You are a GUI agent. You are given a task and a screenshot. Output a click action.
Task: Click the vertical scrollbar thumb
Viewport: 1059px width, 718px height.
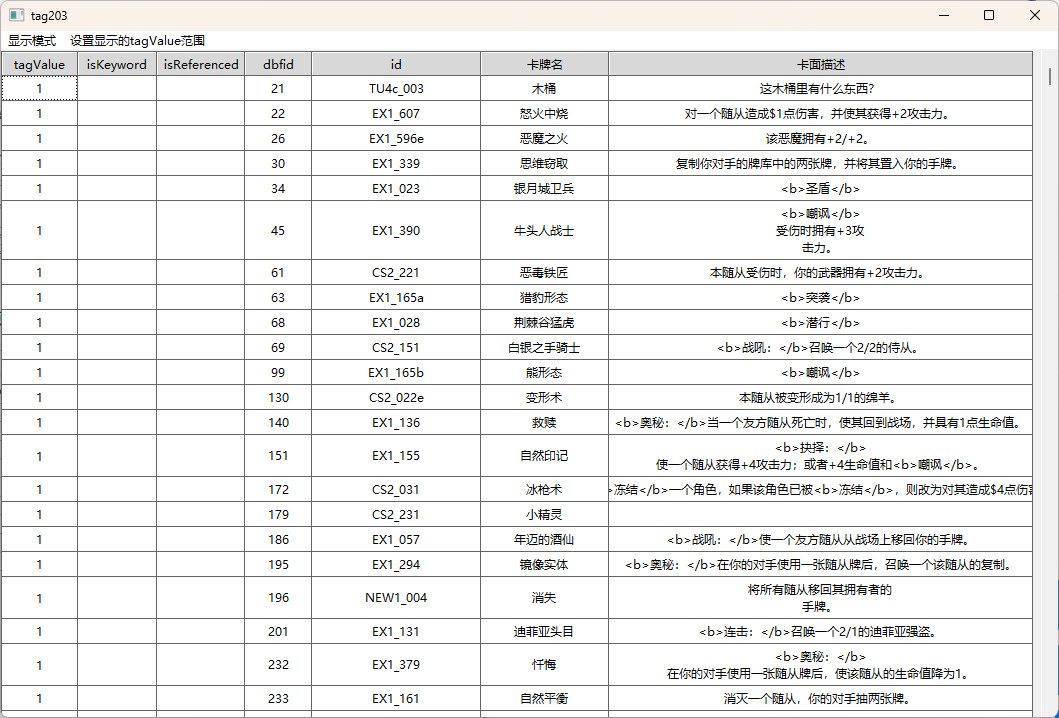tap(1050, 74)
